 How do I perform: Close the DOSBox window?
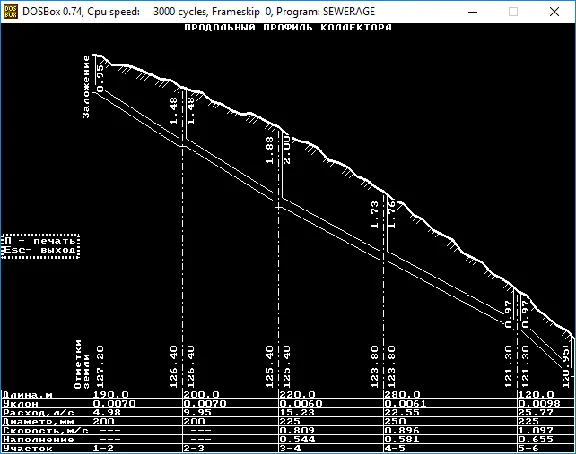(x=554, y=12)
